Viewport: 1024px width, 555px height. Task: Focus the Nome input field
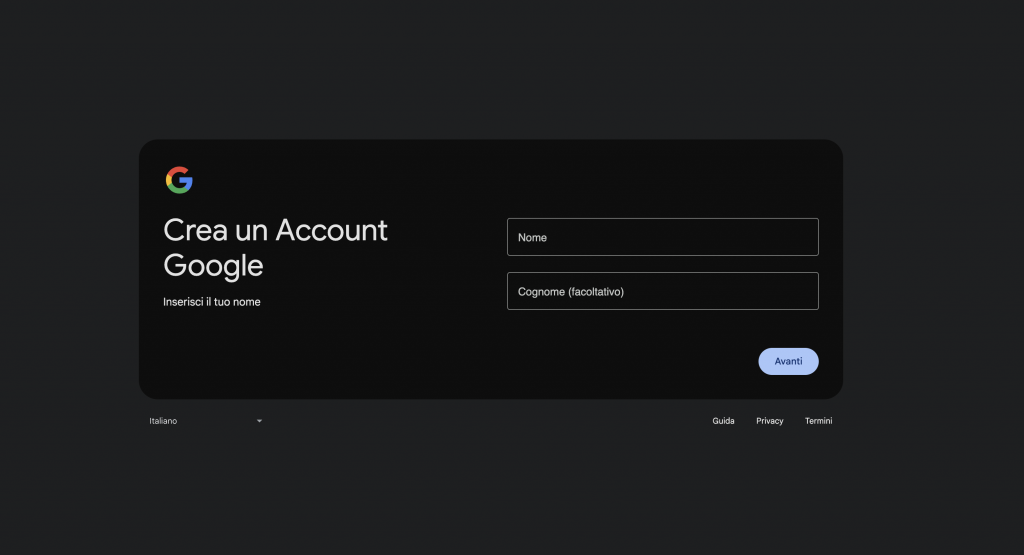(662, 237)
